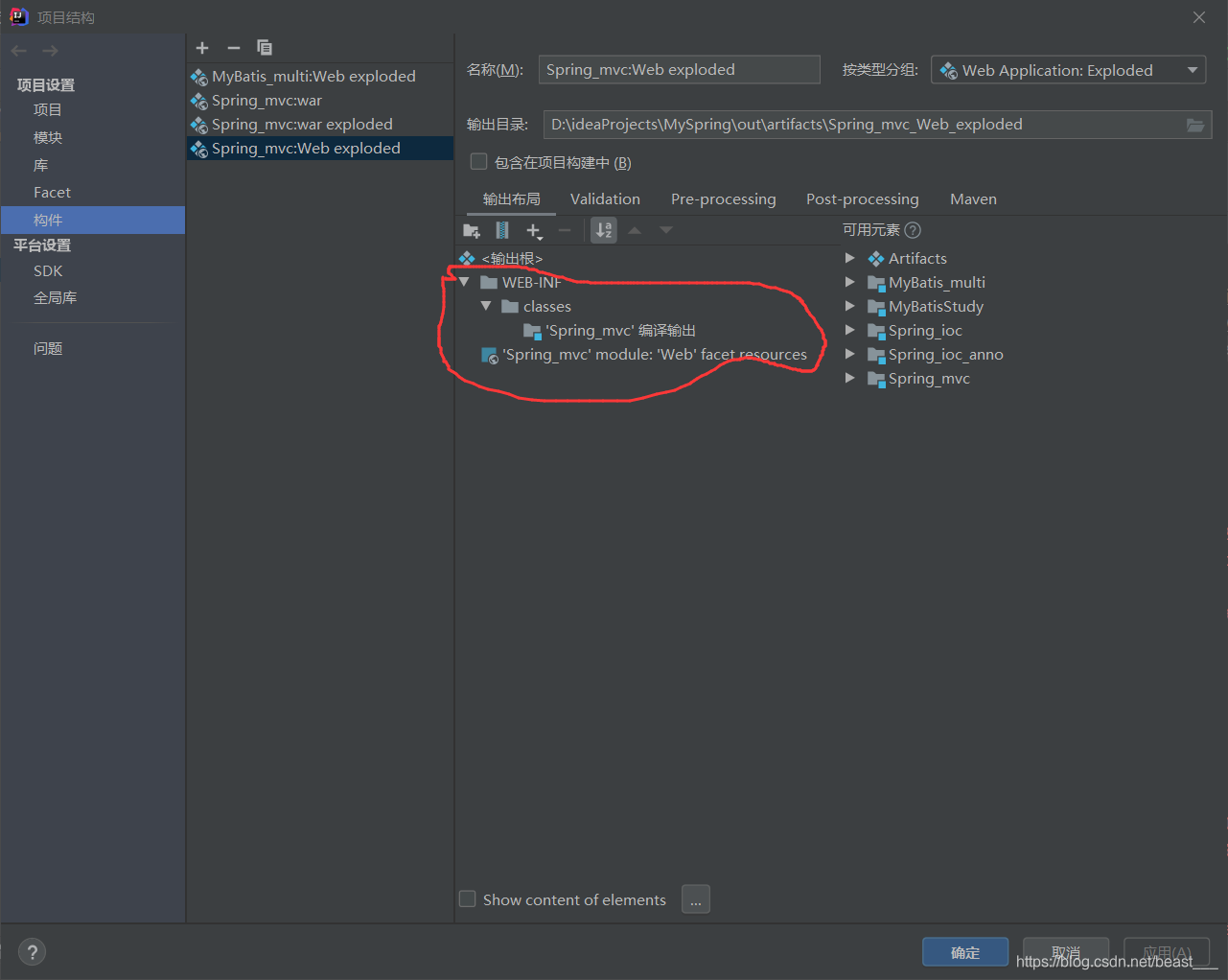Open help for available elements
The height and width of the screenshot is (980, 1228).
913,230
